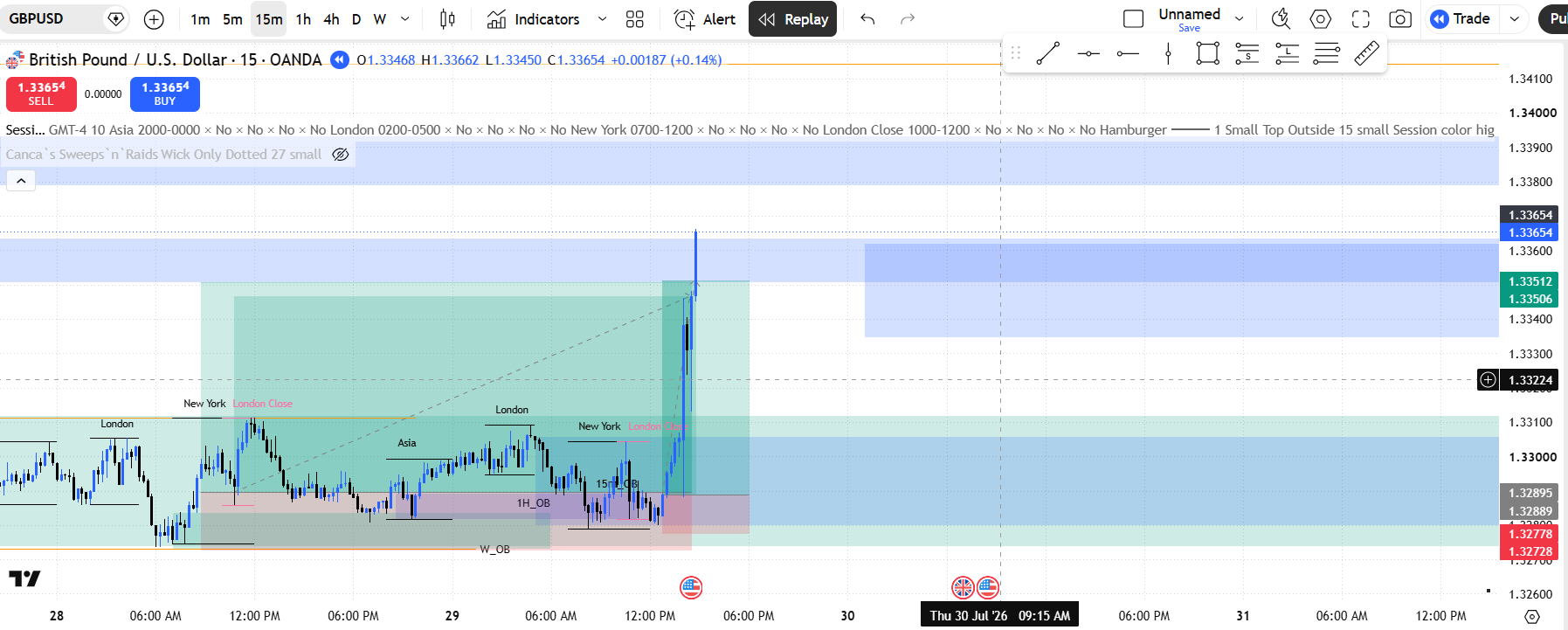Screen dimensions: 1568x630
Task: Expand the Indicators favorites dropdown arrow
Action: [602, 18]
